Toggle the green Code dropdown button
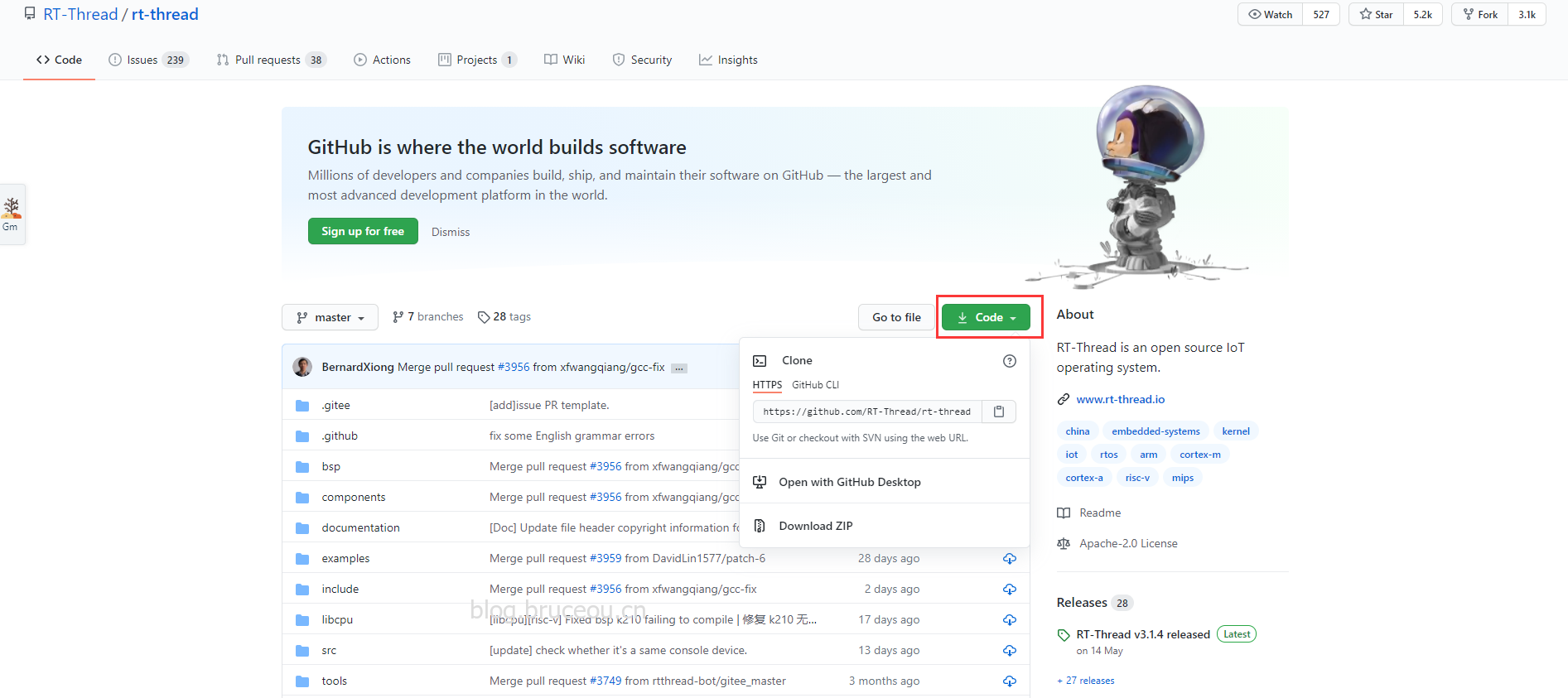Screen dimensions: 1568x698 pyautogui.click(x=986, y=317)
